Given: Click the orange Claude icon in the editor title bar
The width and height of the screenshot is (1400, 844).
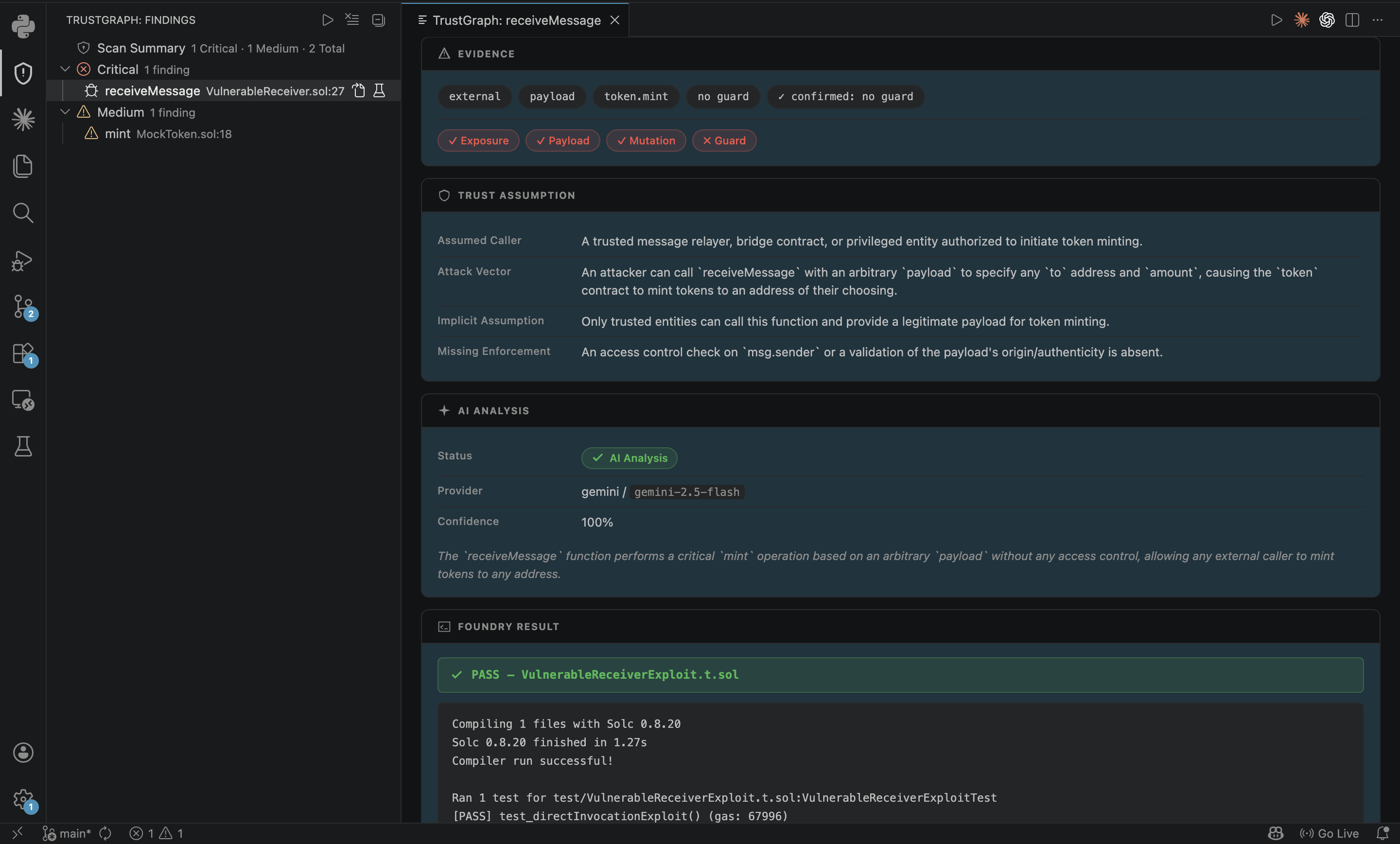Looking at the screenshot, I should 1302,20.
